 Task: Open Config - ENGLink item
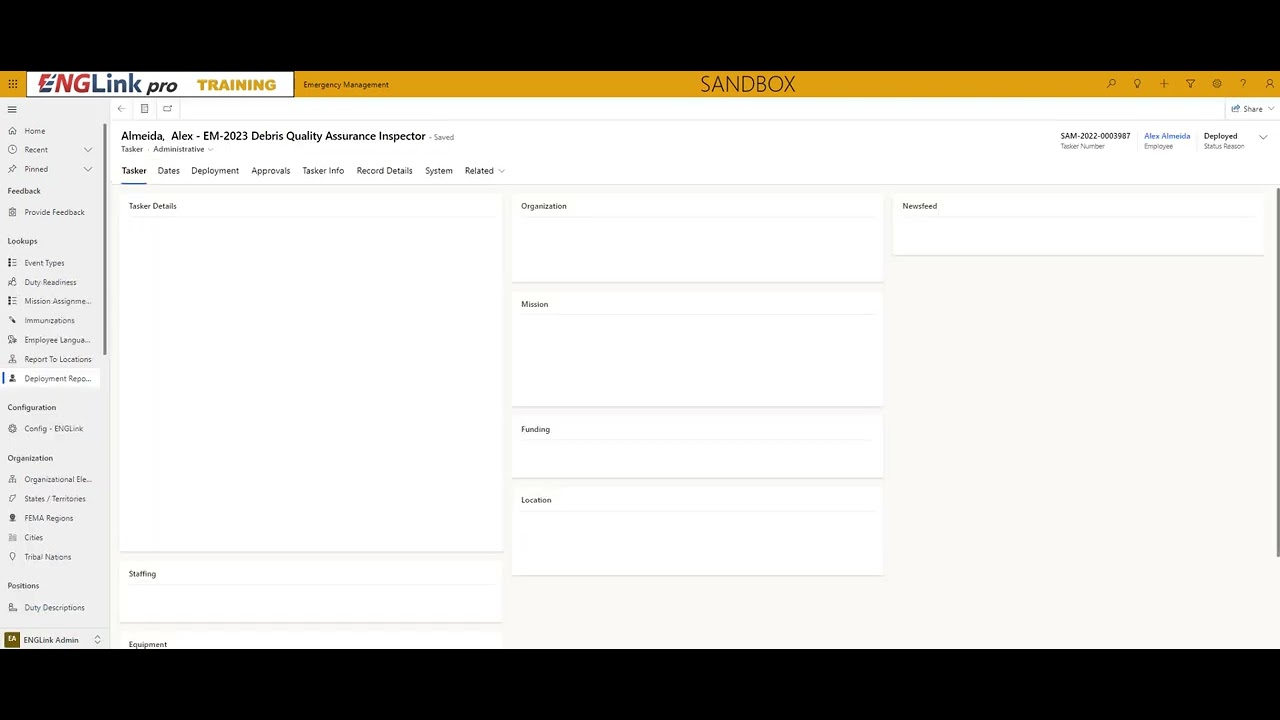(x=50, y=428)
